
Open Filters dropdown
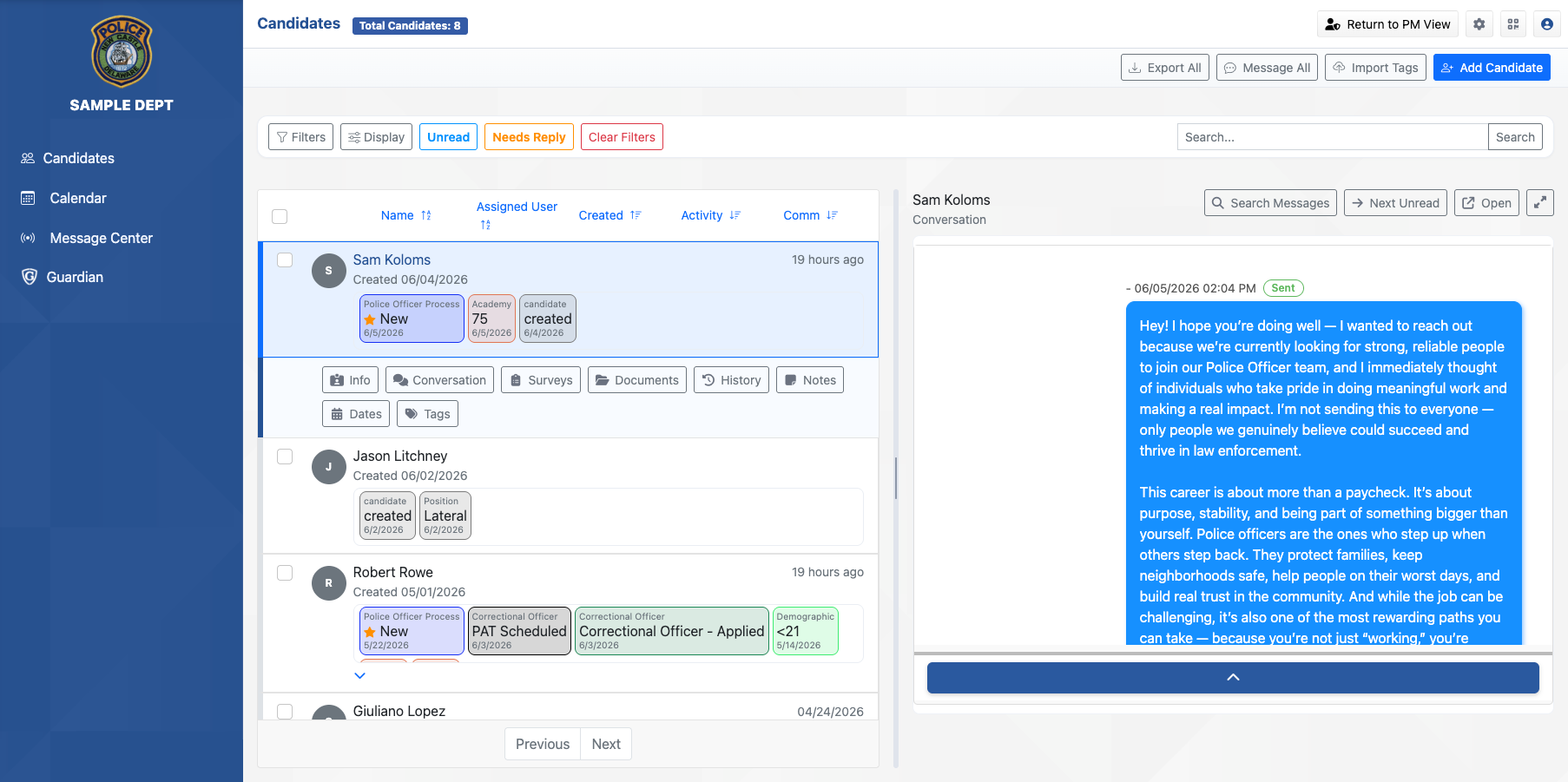[x=300, y=137]
